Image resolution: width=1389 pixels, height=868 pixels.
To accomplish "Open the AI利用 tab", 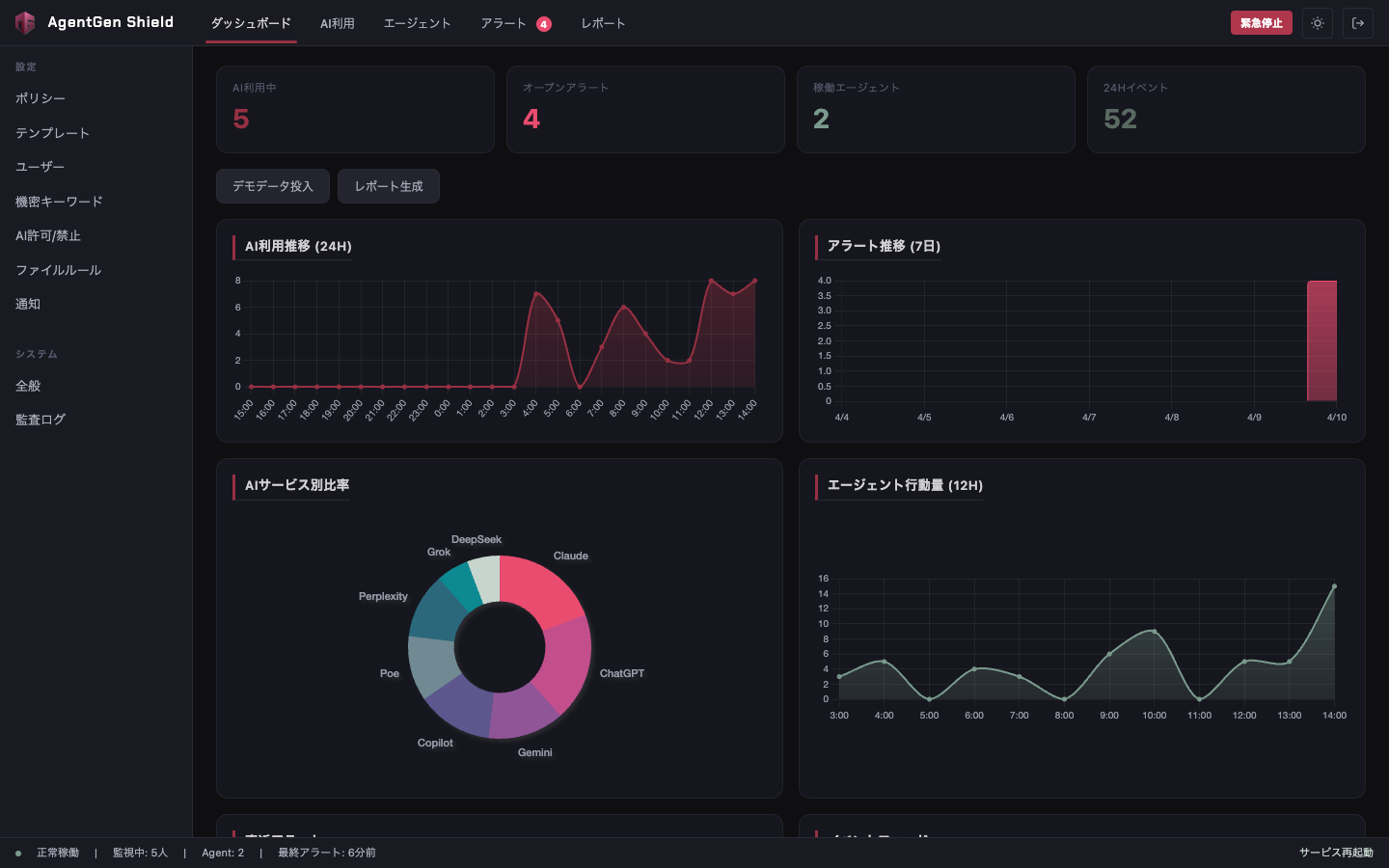I will [337, 23].
